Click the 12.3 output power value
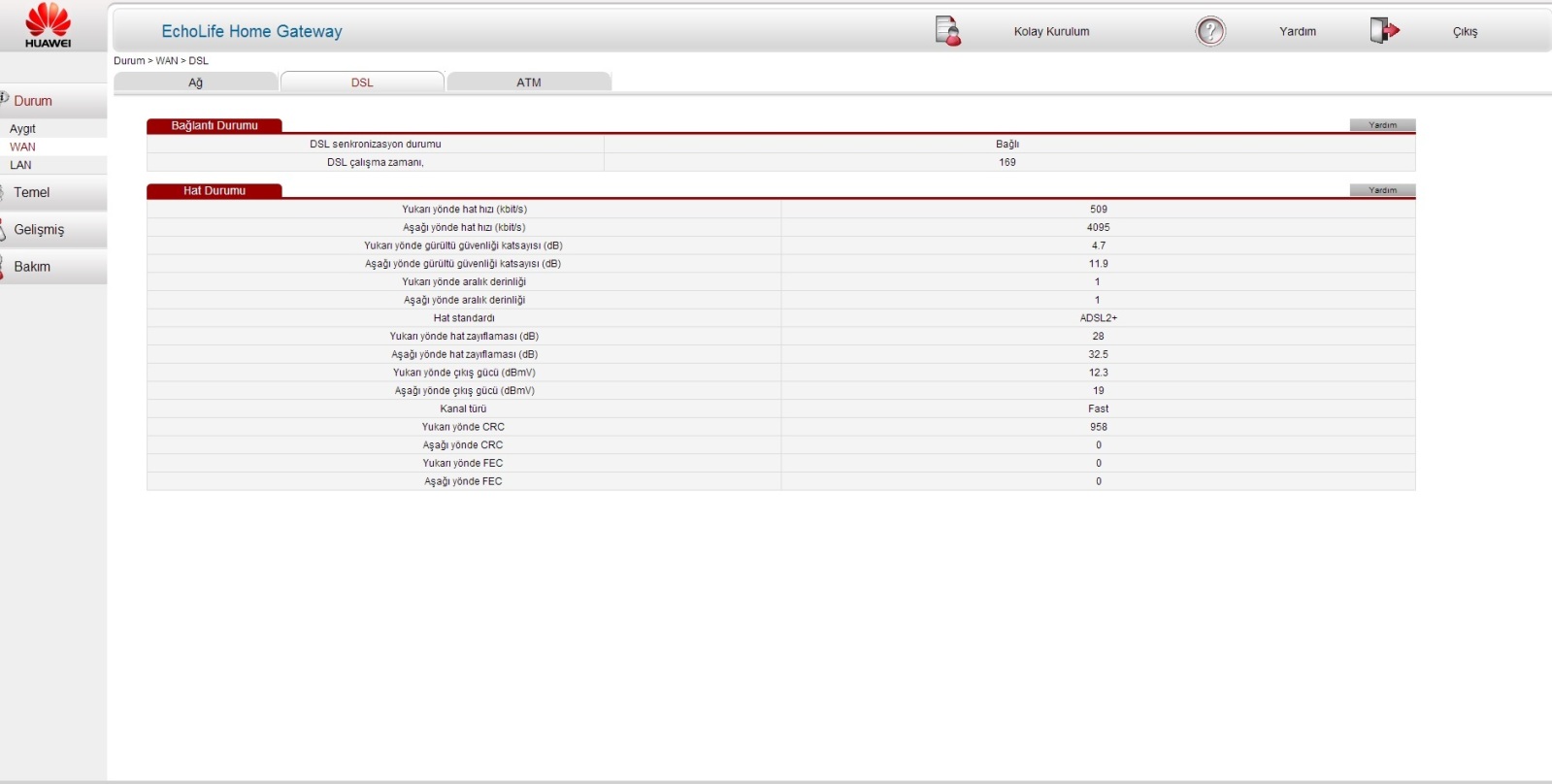 click(x=1099, y=373)
